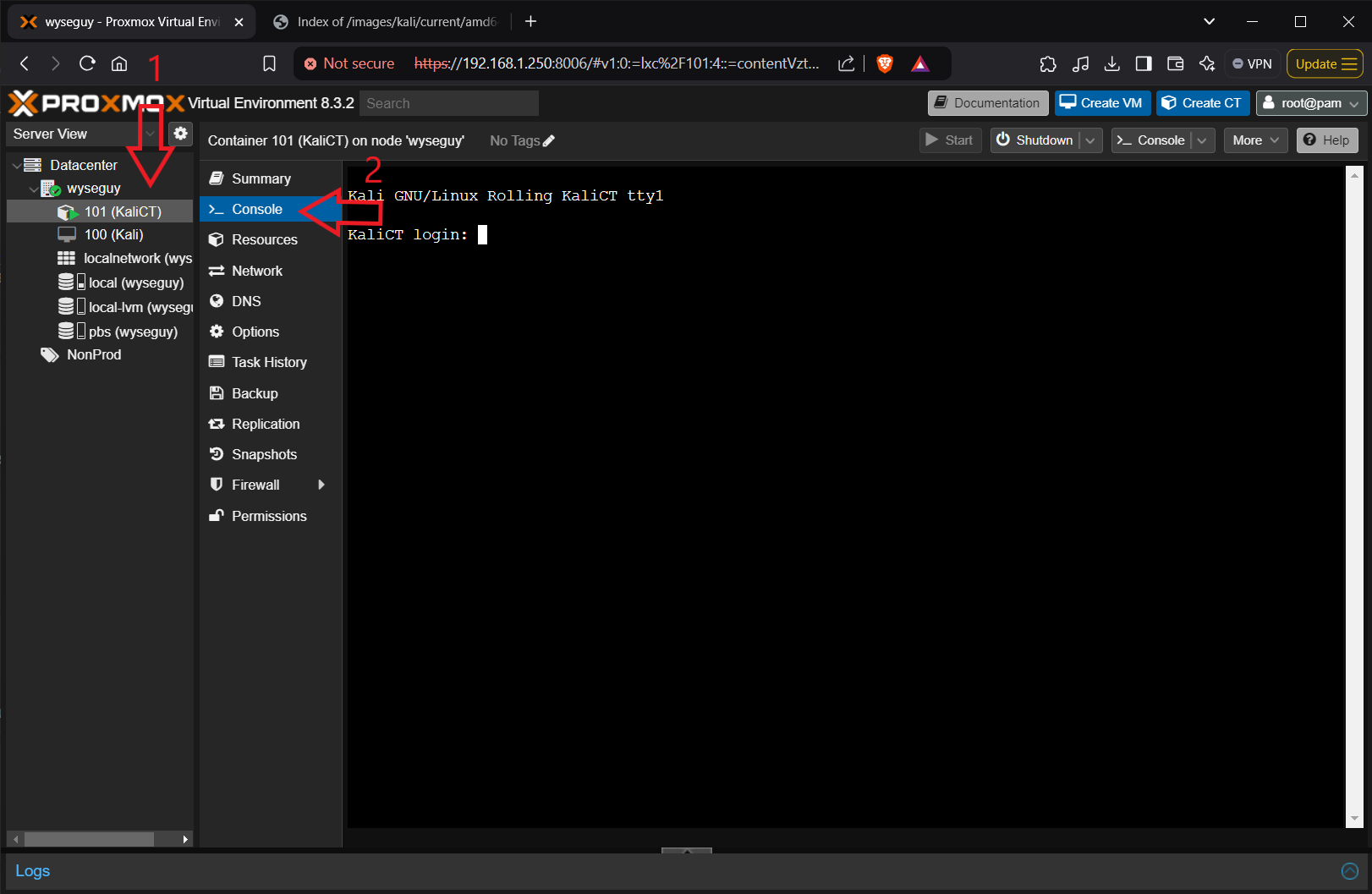The width and height of the screenshot is (1372, 894).
Task: Bookmark this page
Action: click(x=269, y=63)
